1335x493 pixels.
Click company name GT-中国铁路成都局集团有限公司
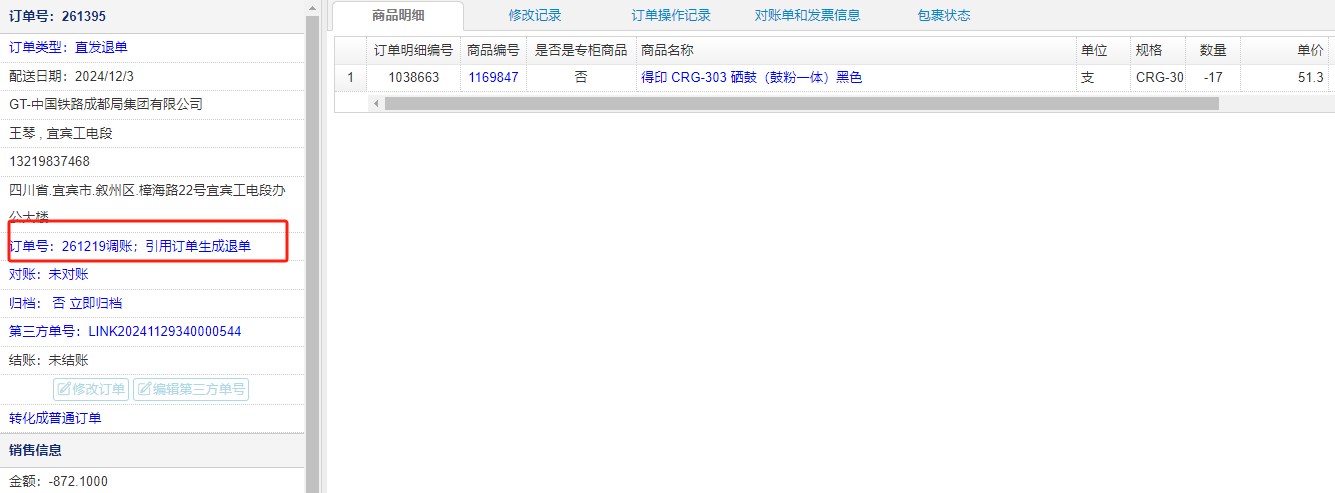click(106, 104)
